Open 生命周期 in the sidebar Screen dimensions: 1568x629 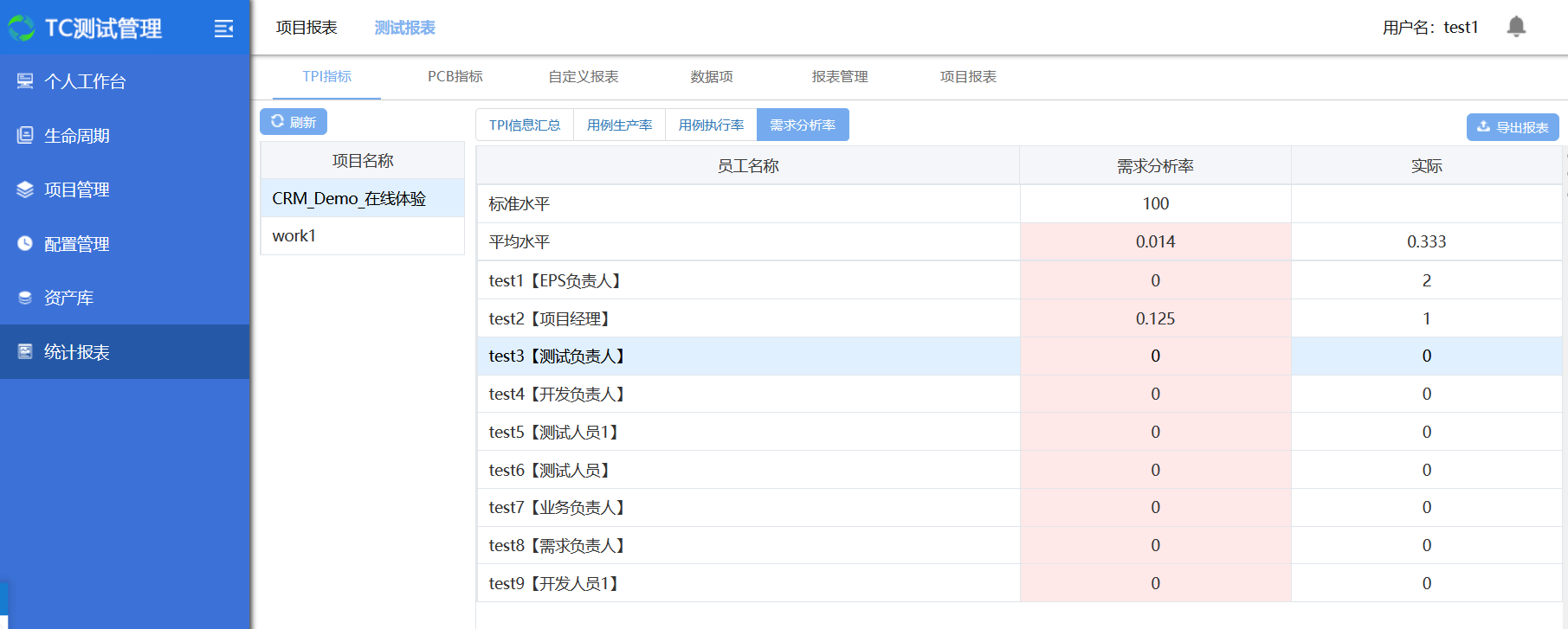coord(76,136)
